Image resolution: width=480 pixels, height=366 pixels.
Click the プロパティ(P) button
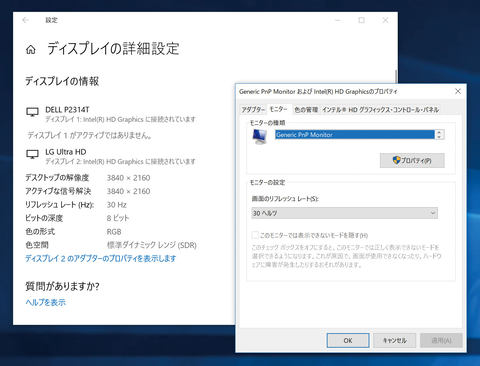tap(412, 160)
